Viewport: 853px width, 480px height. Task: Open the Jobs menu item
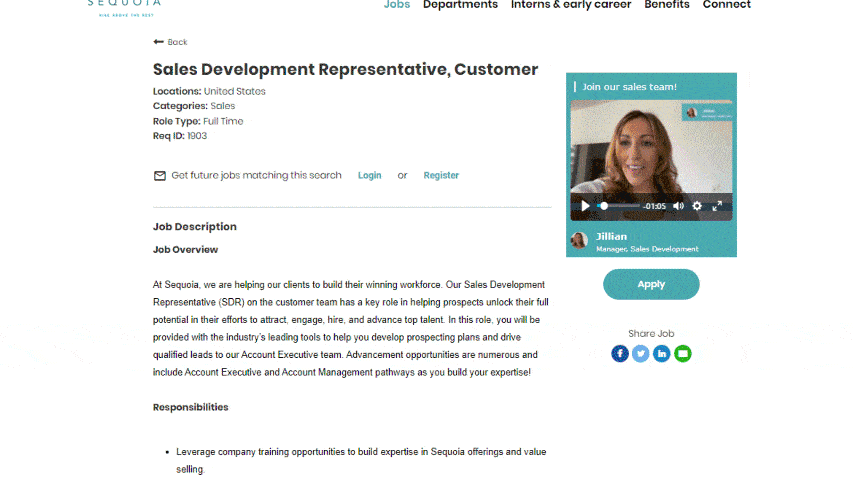397,5
